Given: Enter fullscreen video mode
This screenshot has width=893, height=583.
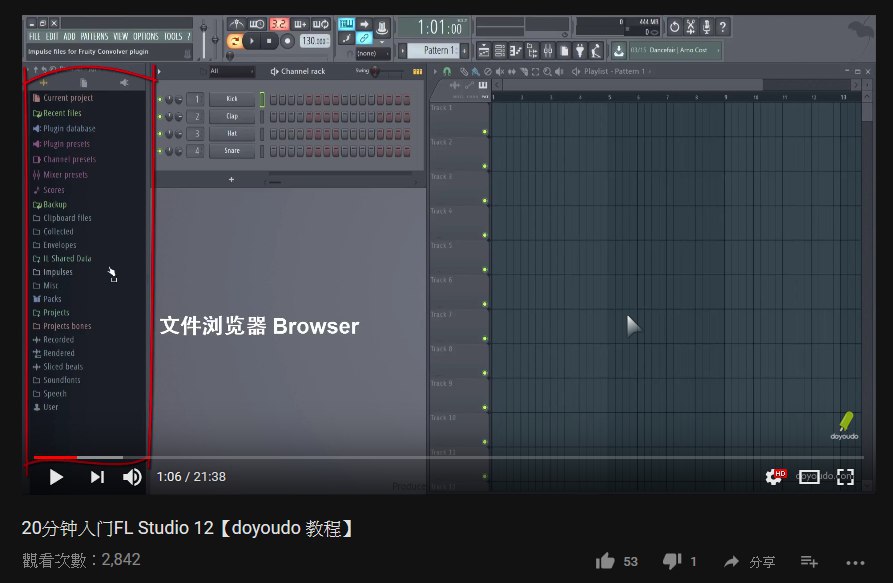Looking at the screenshot, I should [845, 477].
